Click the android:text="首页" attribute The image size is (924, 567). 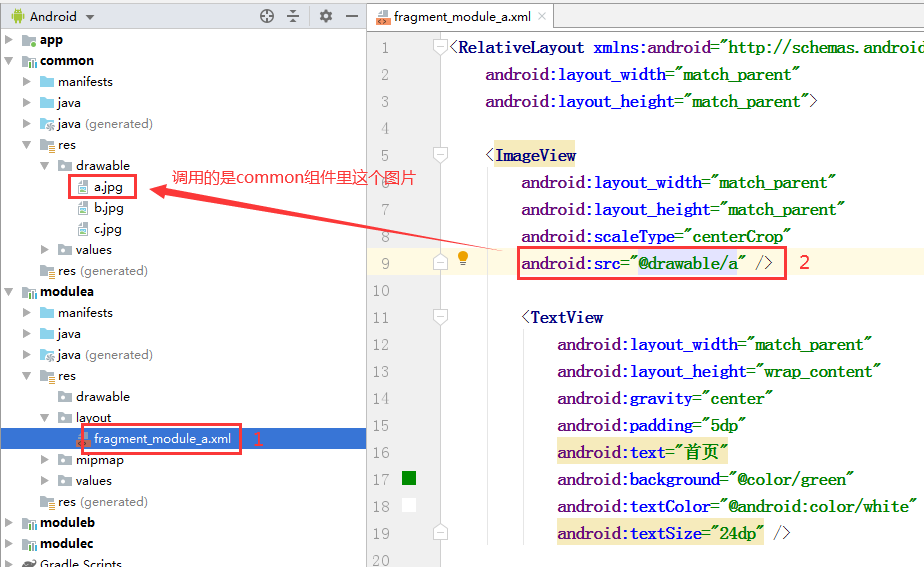642,452
